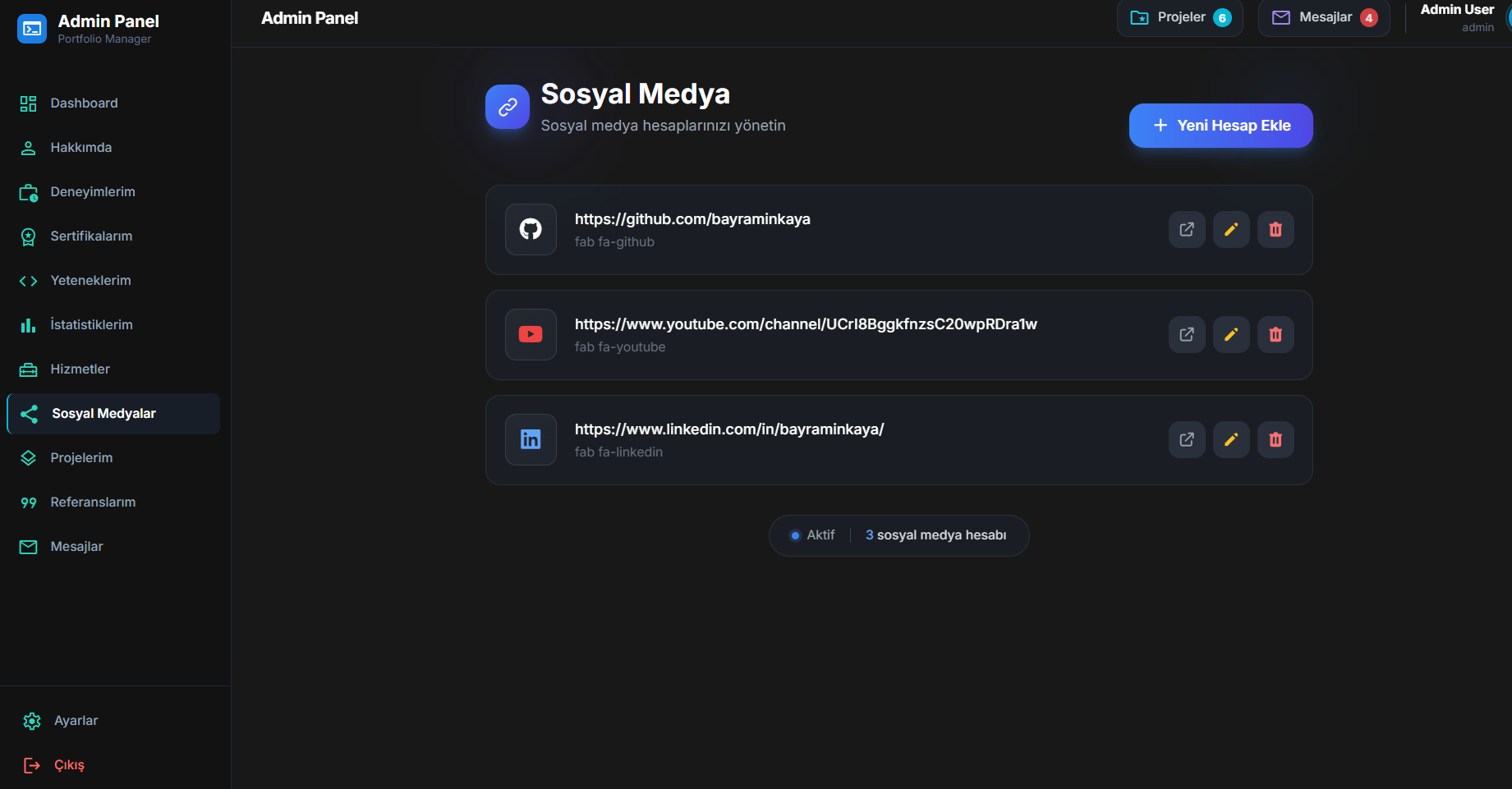1512x789 pixels.
Task: Click the Sertifikalarım badge icon
Action: (29, 236)
